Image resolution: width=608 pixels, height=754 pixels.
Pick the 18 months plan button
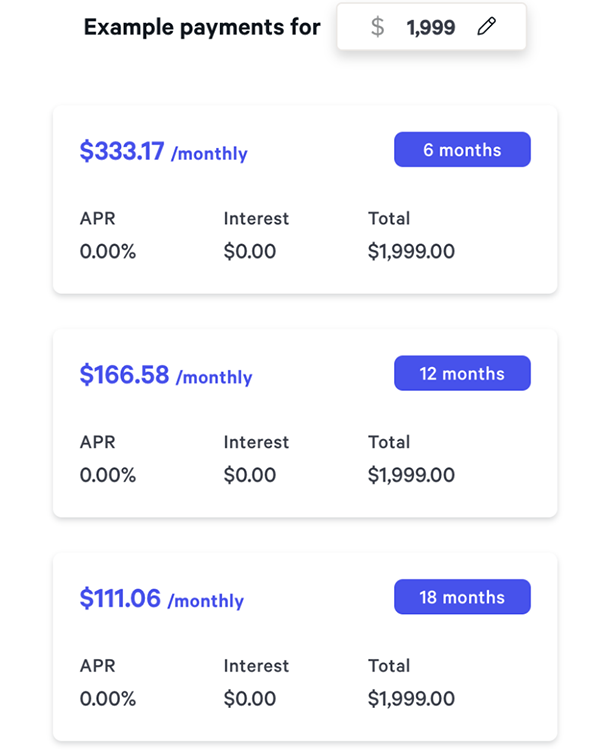[462, 597]
